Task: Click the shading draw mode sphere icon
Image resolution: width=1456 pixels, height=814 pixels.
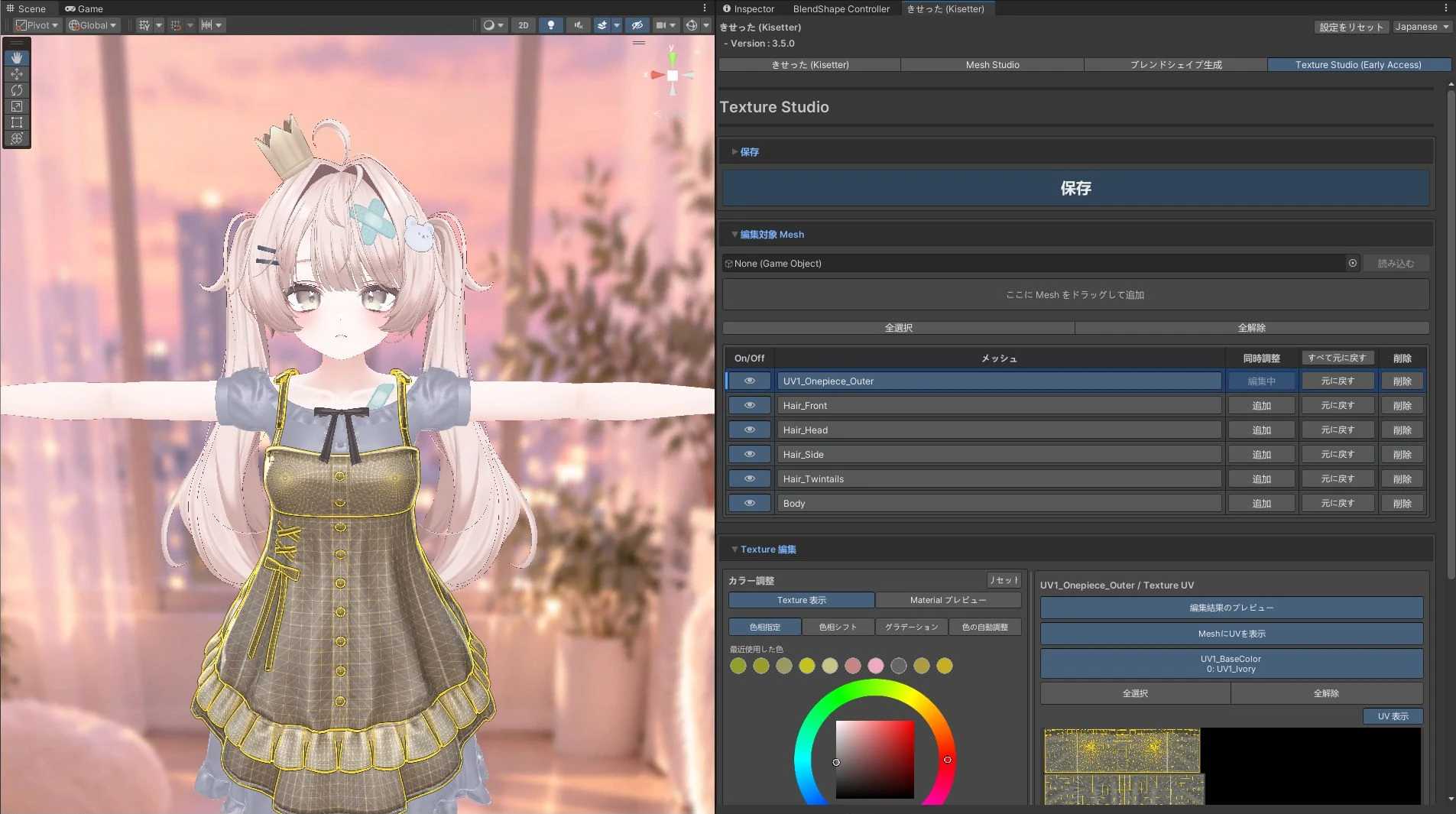Action: pyautogui.click(x=489, y=25)
